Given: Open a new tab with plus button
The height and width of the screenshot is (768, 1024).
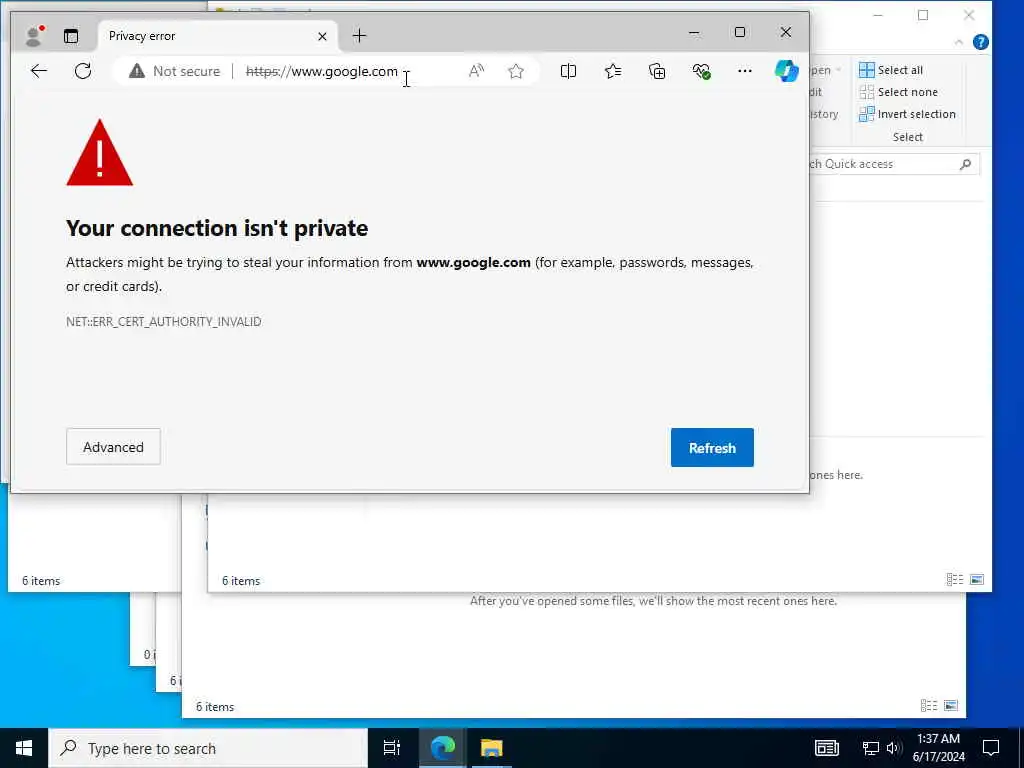Looking at the screenshot, I should (x=359, y=36).
